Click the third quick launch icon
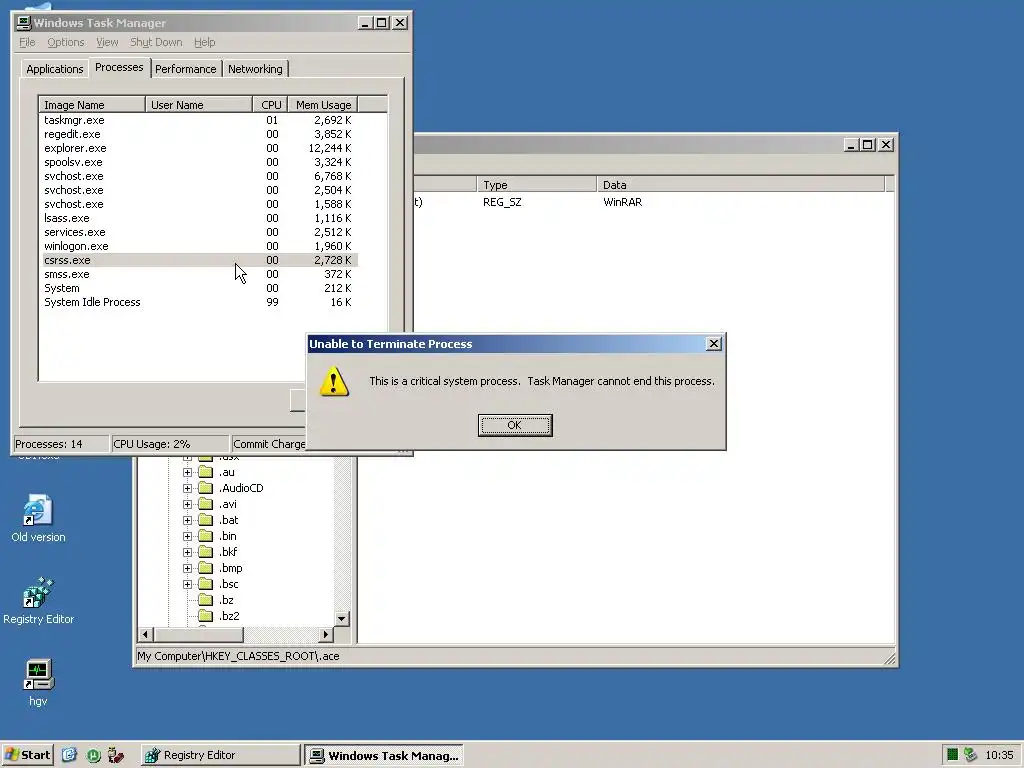The image size is (1024, 768). tap(116, 755)
